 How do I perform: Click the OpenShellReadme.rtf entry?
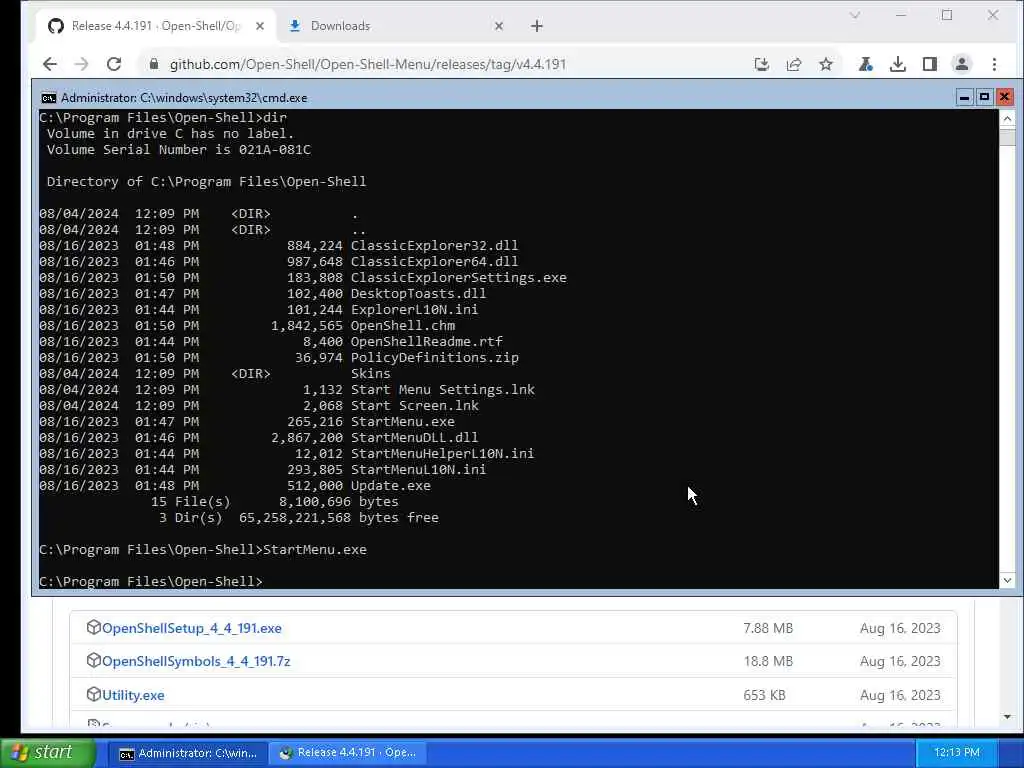(426, 342)
